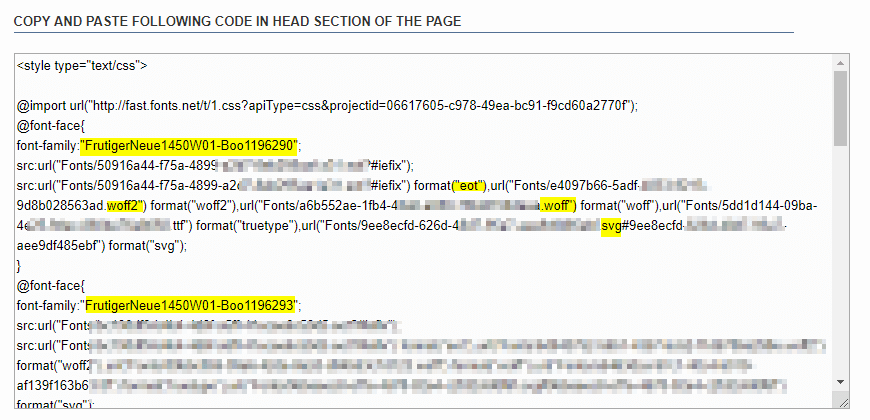Click the '<style type="text/css">' line
870x420 pixels.
coord(82,66)
